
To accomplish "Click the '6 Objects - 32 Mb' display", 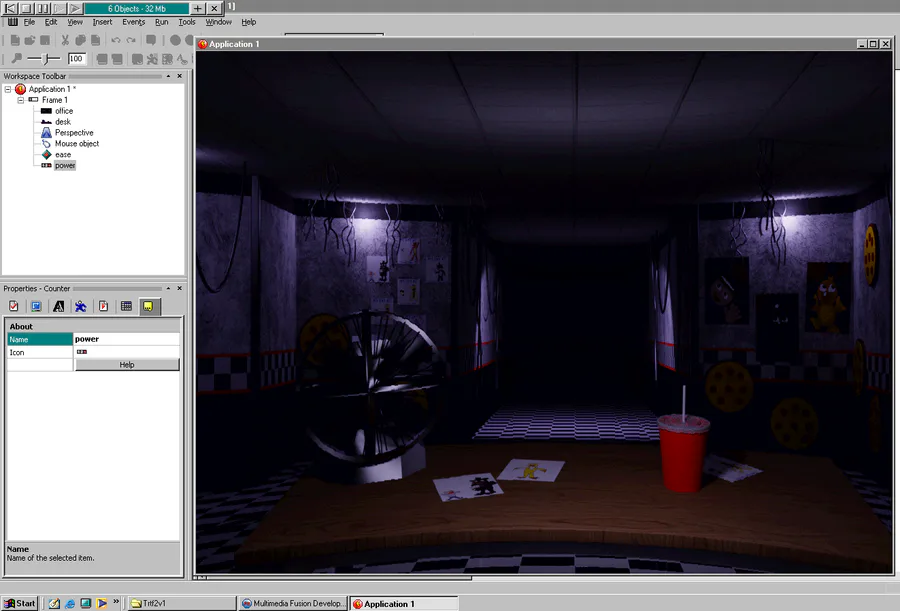I will (137, 9).
